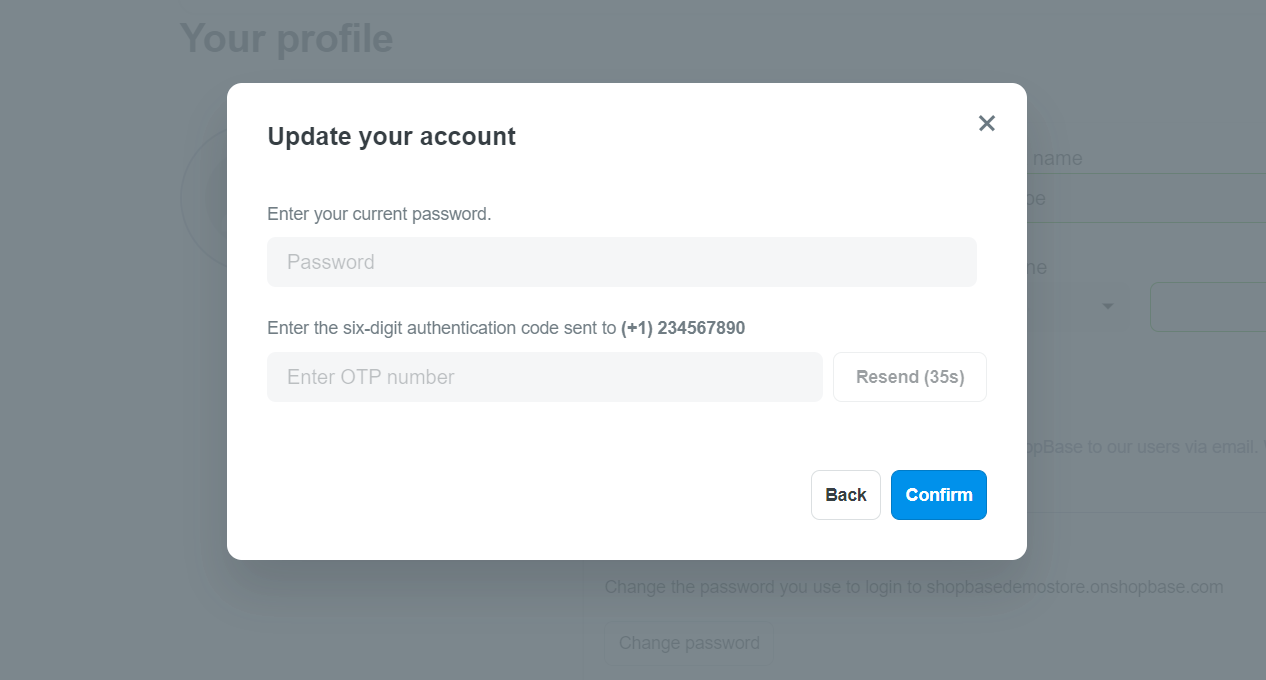Image resolution: width=1266 pixels, height=680 pixels.
Task: Click the Enter your current password label
Action: coord(379,214)
